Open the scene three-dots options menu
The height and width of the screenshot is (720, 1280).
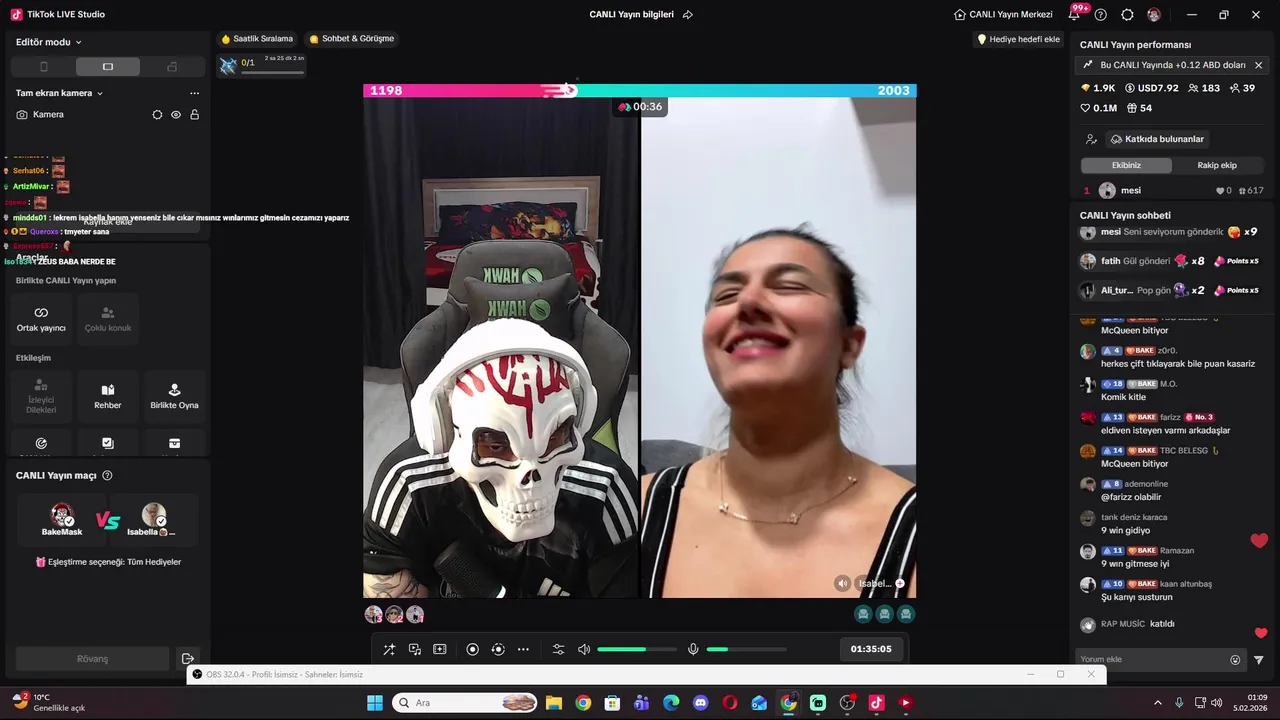pos(194,93)
